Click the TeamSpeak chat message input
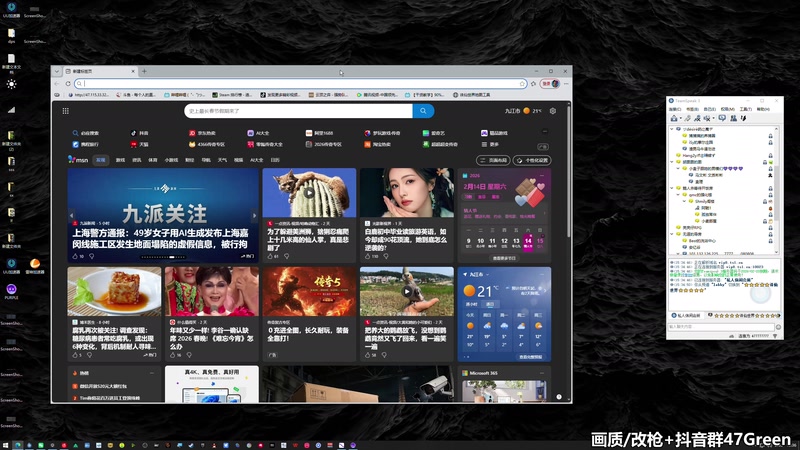This screenshot has width=800, height=450. (721, 327)
